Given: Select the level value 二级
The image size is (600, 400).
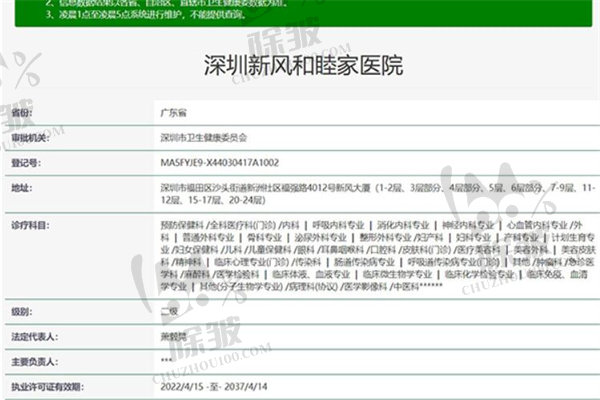Looking at the screenshot, I should click(x=169, y=312).
